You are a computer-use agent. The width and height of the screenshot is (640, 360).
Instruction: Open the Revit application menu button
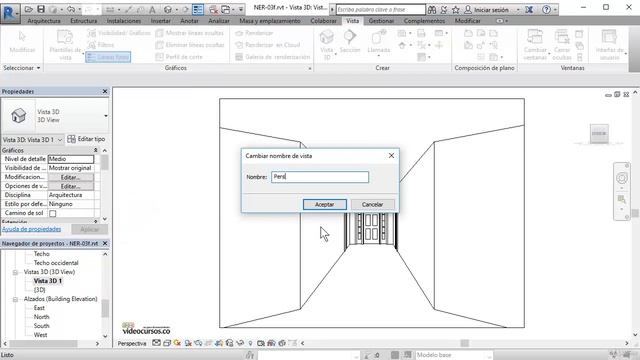(x=9, y=12)
